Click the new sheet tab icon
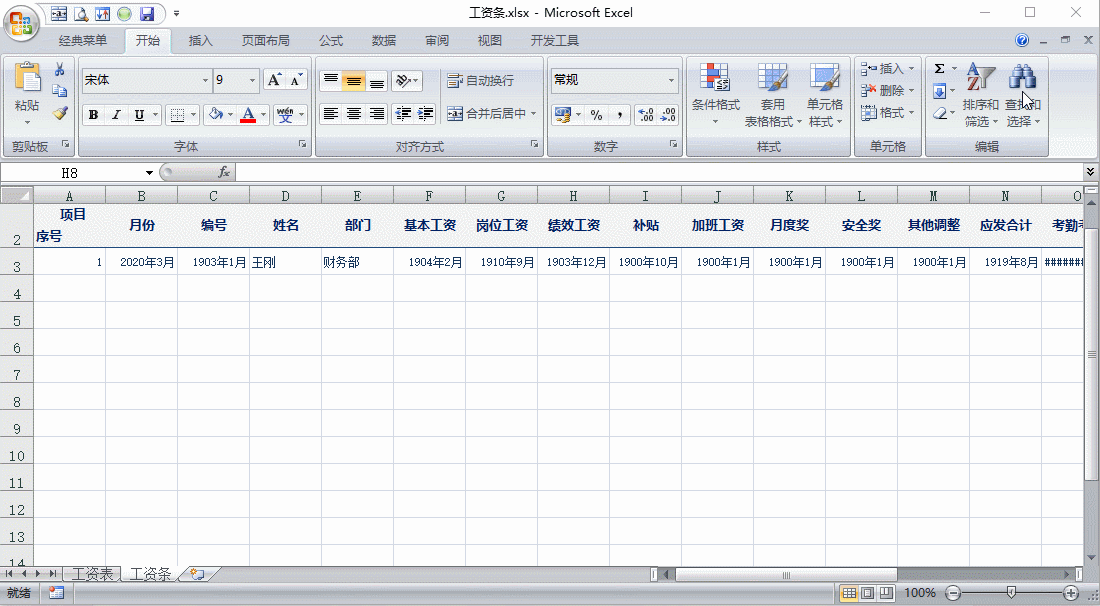Image resolution: width=1100 pixels, height=606 pixels. (197, 574)
